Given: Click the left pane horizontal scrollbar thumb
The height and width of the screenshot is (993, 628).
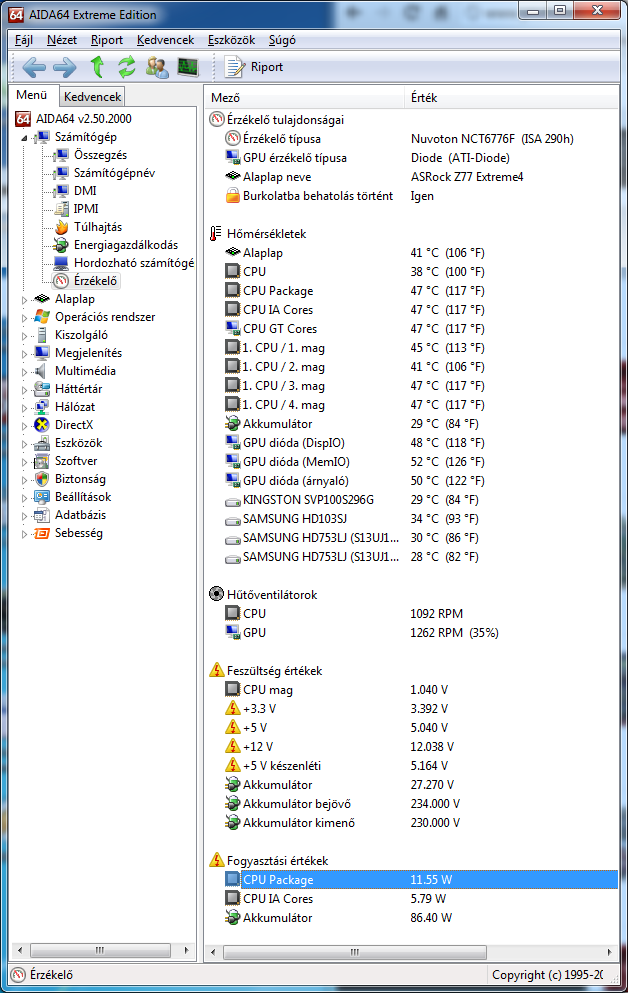Looking at the screenshot, I should click(100, 951).
